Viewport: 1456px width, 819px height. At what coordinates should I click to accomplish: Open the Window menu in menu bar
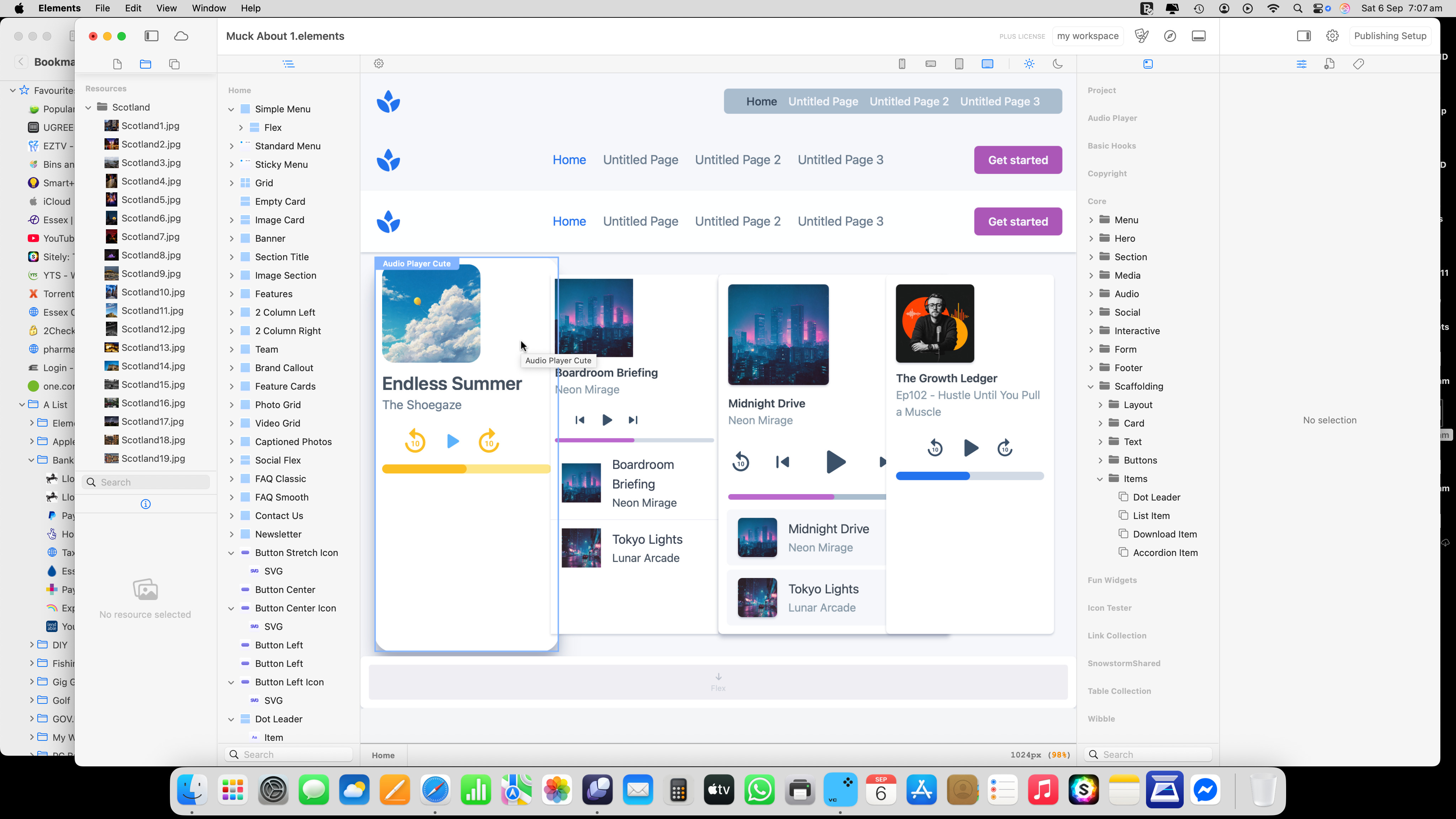[x=209, y=8]
